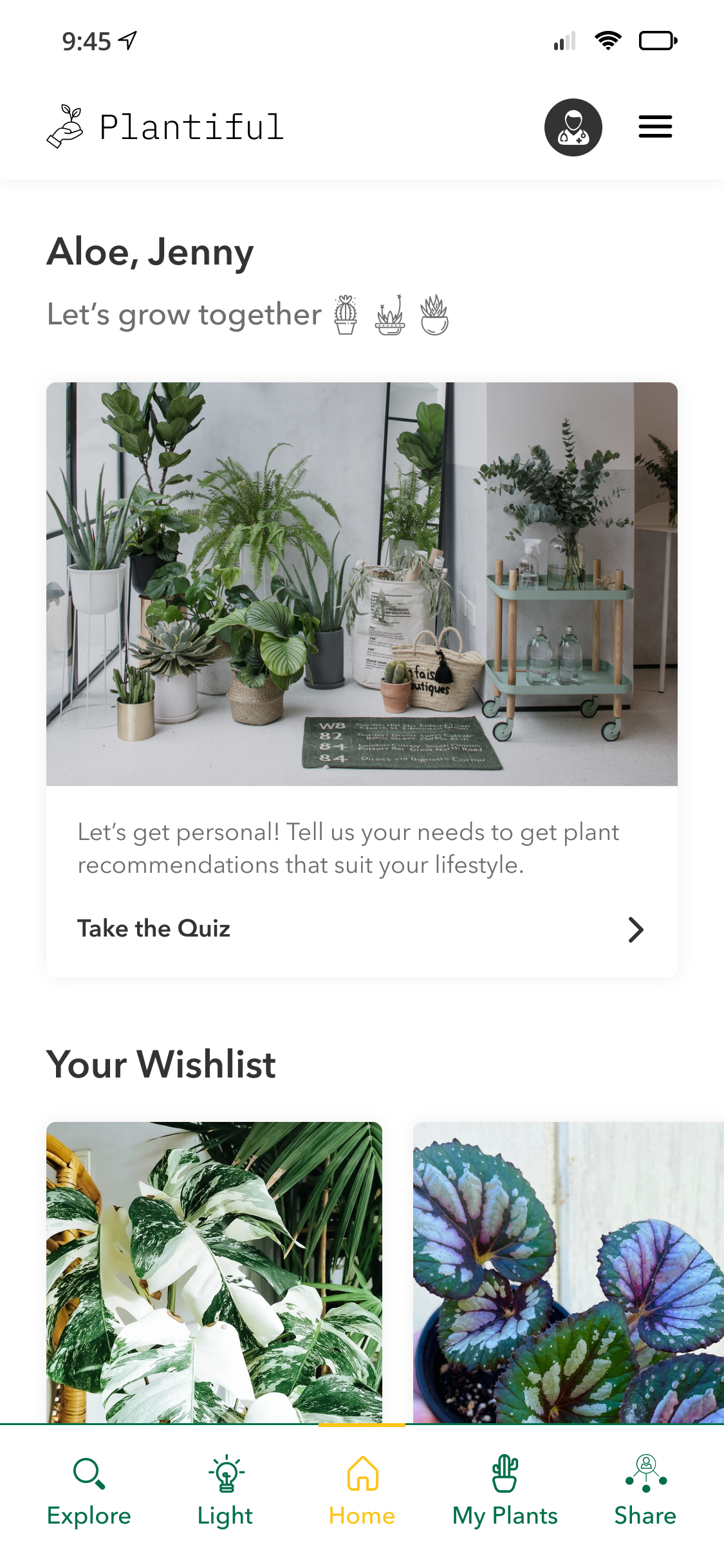
Task: Tap the succulent bowl icon beside tagline
Action: click(390, 315)
